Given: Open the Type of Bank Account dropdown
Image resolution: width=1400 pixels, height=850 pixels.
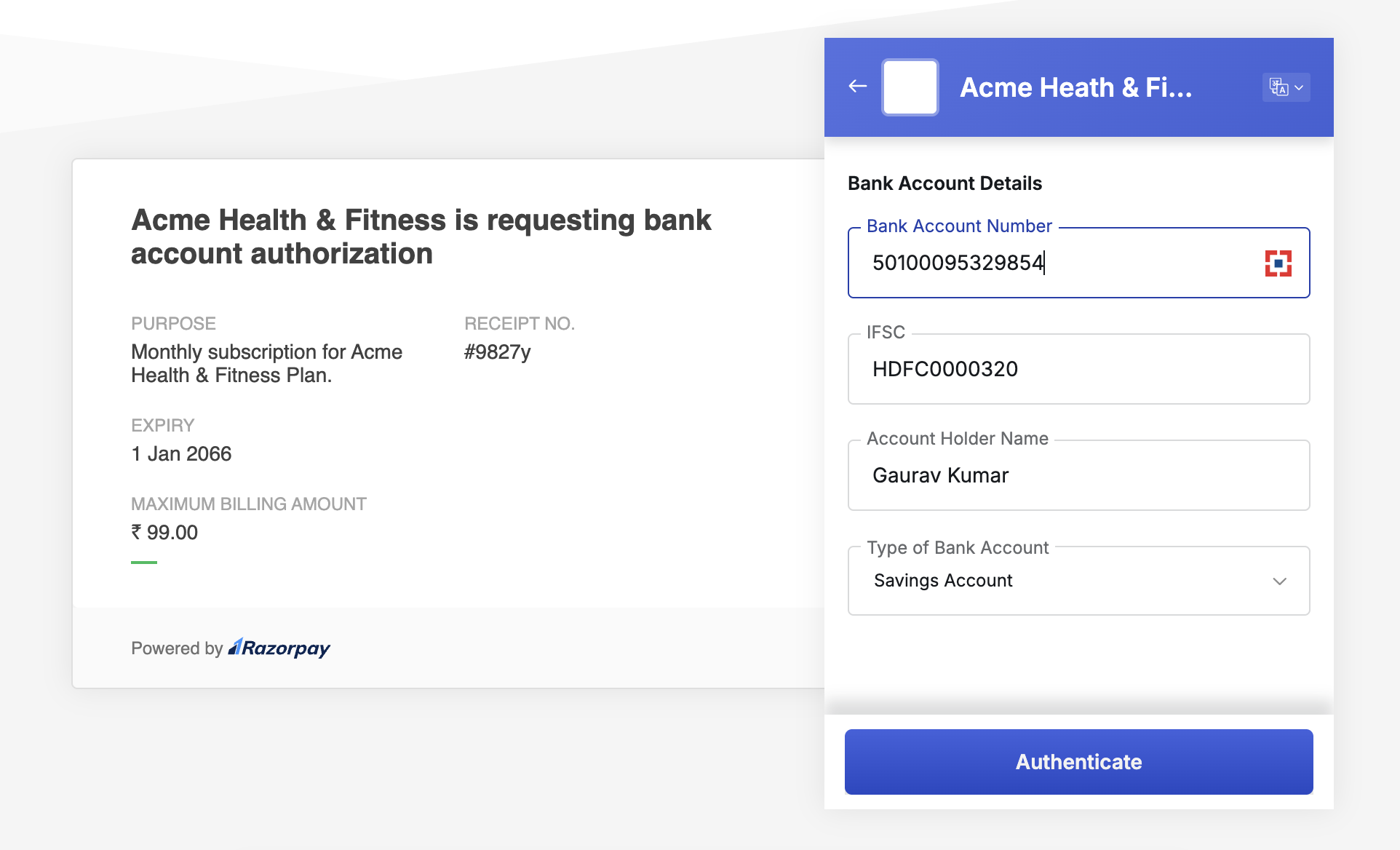Looking at the screenshot, I should tap(1078, 580).
